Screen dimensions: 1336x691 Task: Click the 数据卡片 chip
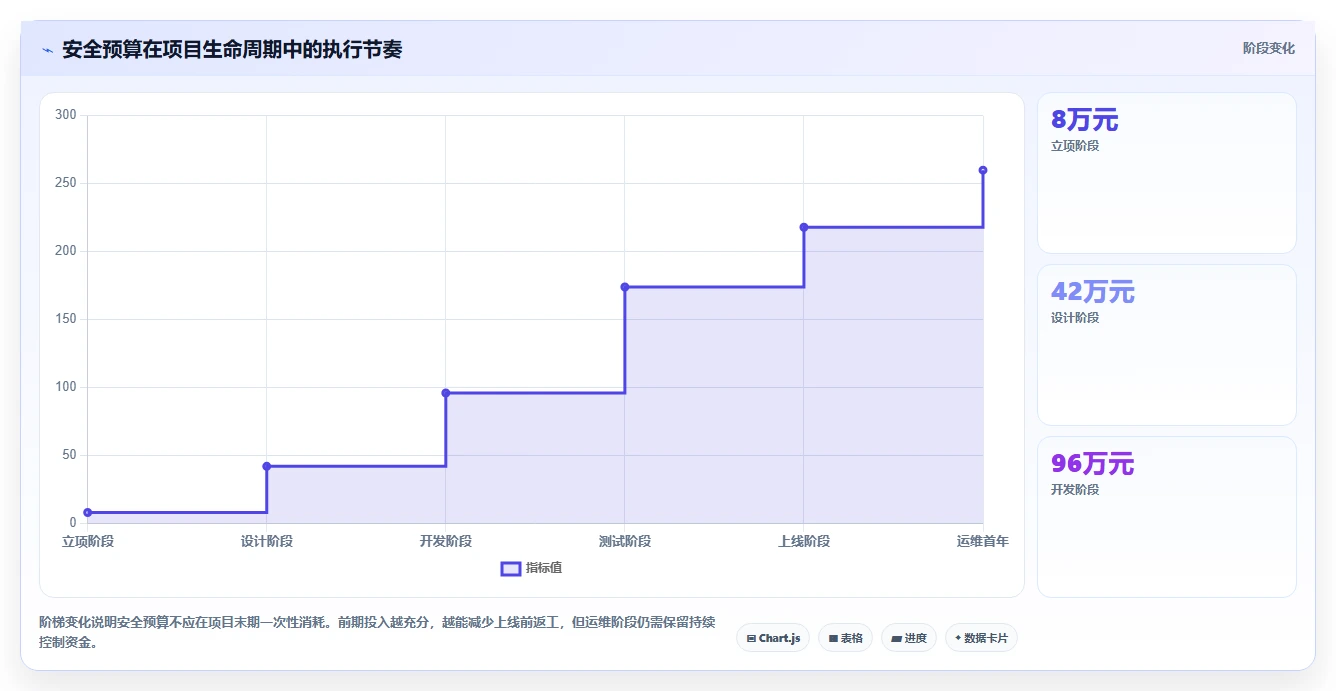(x=981, y=638)
